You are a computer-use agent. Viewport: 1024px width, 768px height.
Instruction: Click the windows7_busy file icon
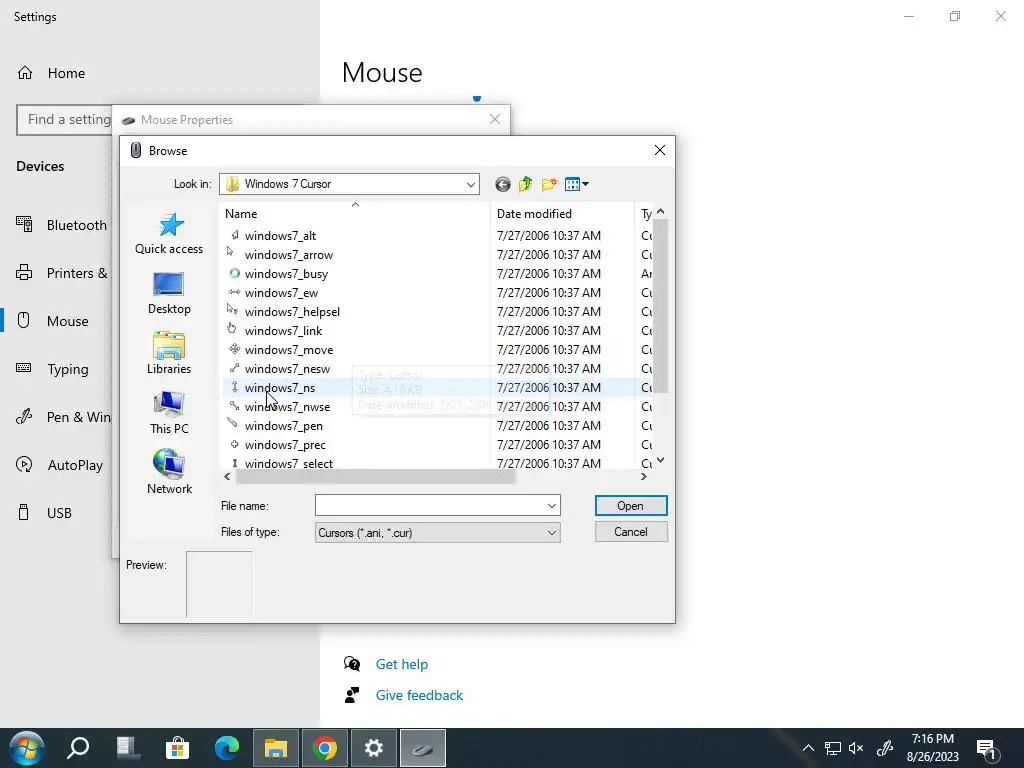[234, 273]
